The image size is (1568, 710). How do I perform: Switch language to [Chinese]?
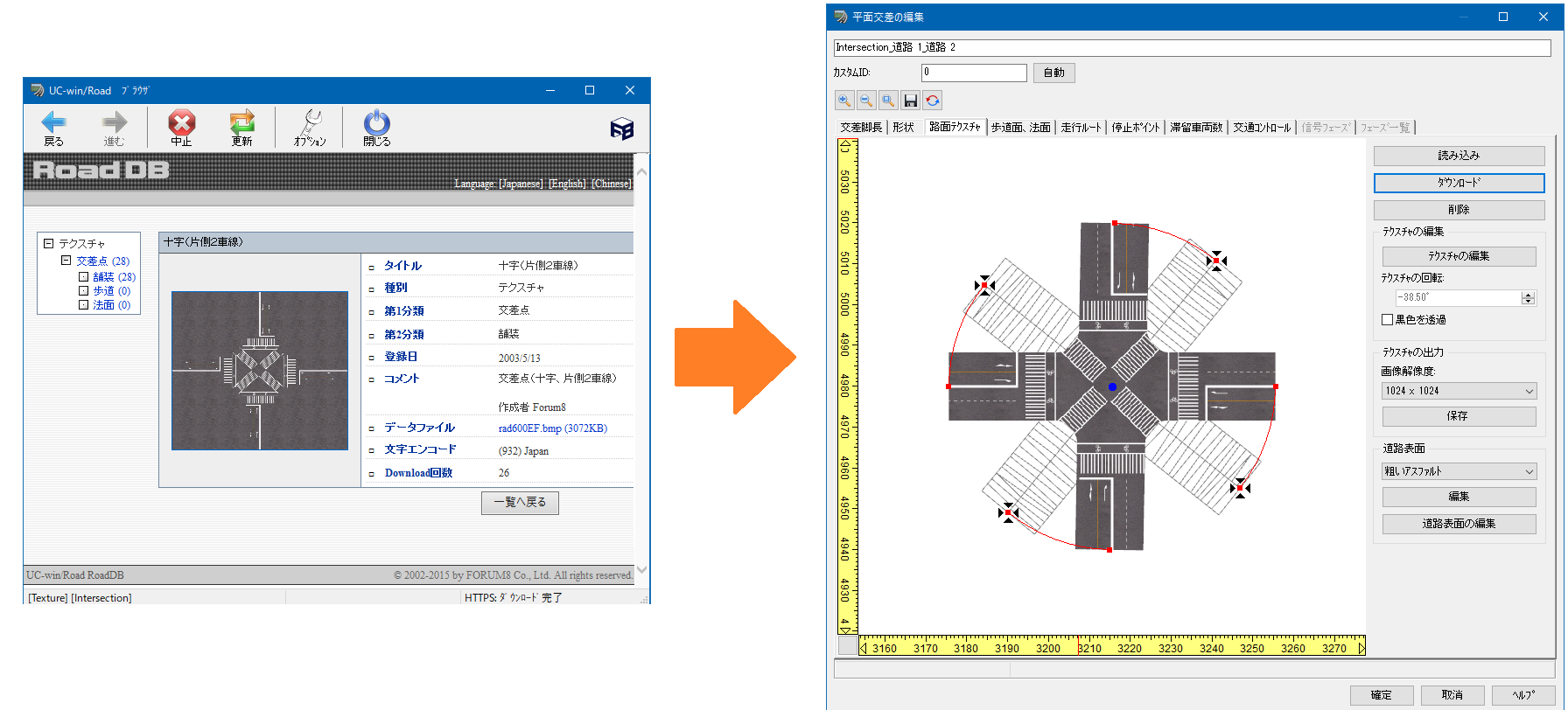611,184
